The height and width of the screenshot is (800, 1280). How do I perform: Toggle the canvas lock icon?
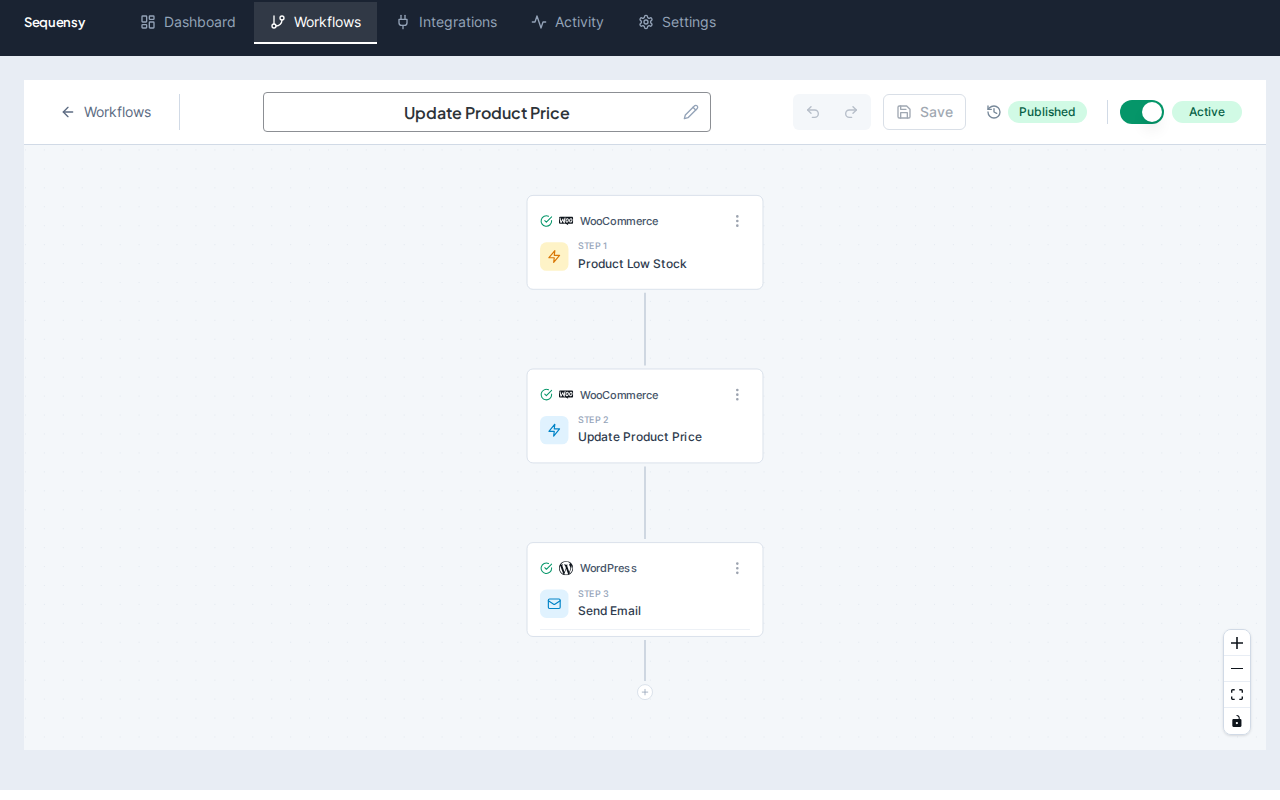1237,720
